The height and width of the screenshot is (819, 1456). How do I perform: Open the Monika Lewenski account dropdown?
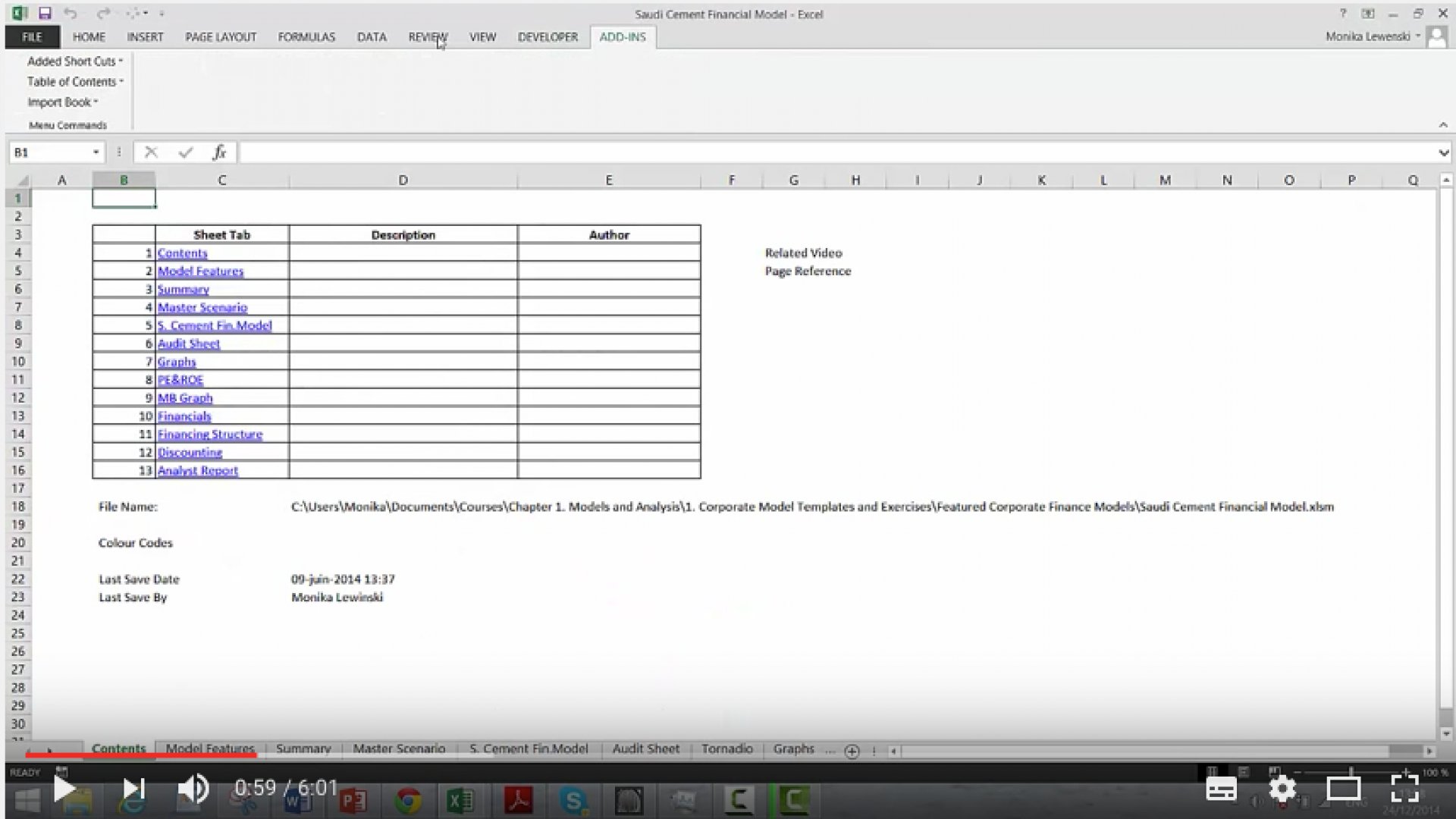[1373, 36]
